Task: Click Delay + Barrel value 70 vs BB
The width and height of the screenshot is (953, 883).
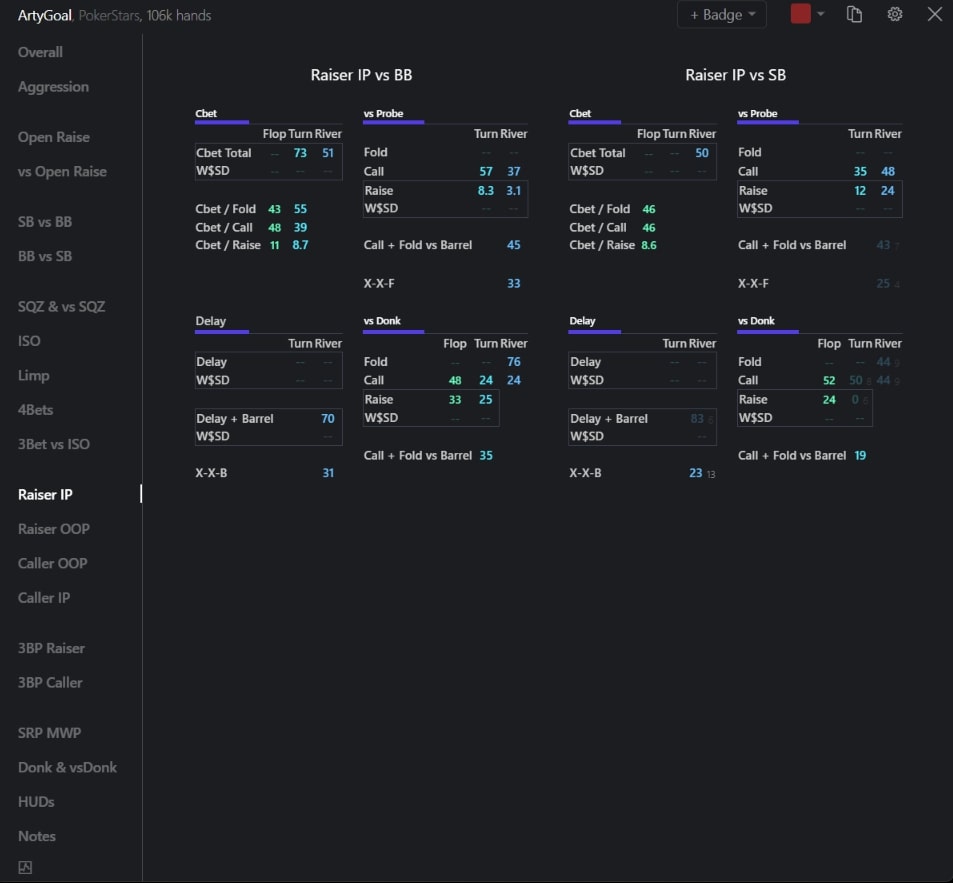Action: 328,419
